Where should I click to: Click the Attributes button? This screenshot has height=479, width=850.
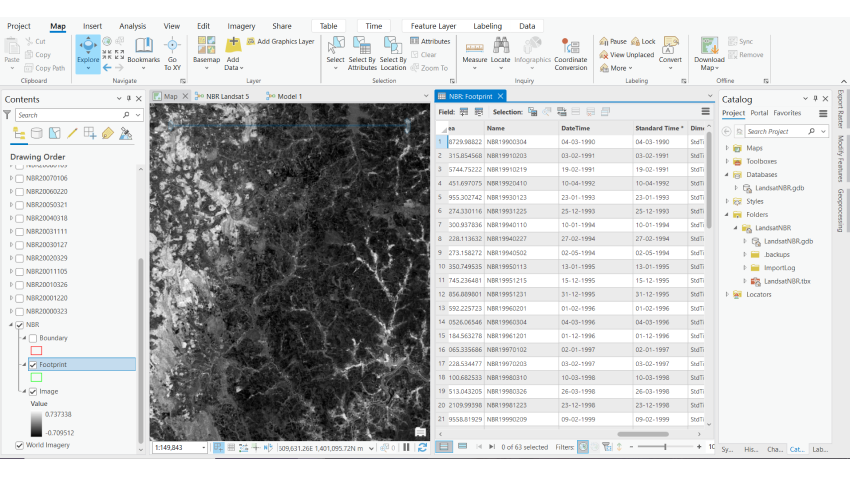click(430, 41)
